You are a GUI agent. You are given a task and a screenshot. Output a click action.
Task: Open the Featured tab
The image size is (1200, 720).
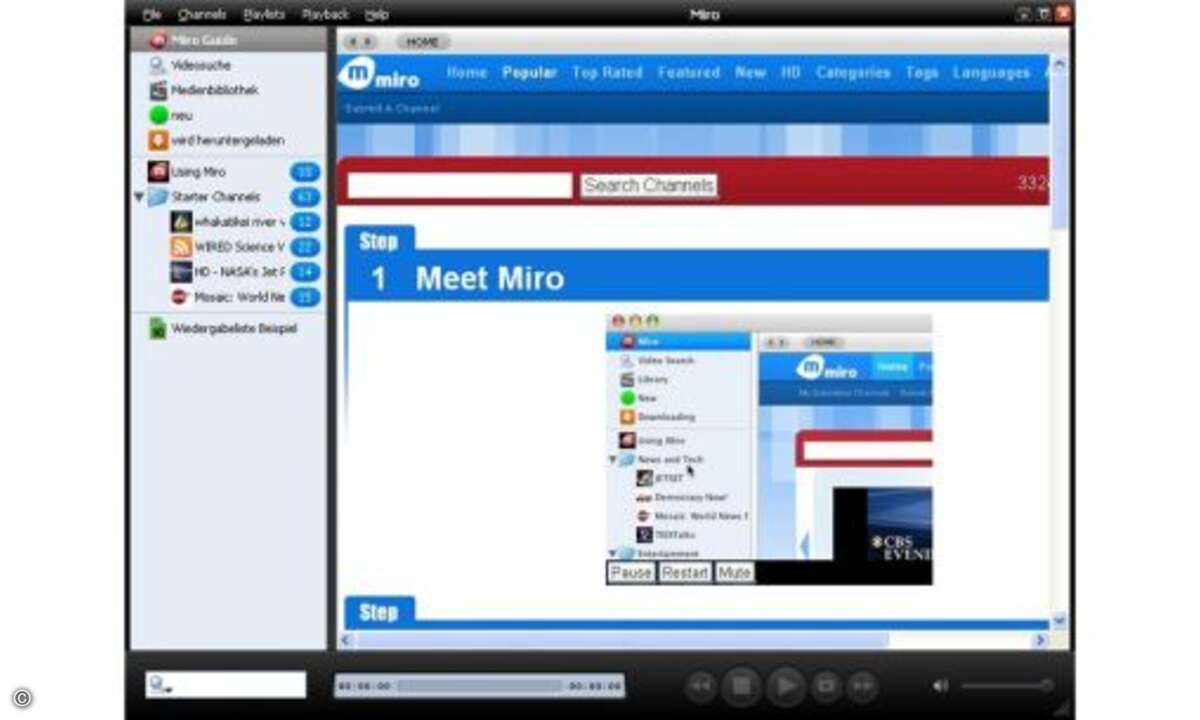pyautogui.click(x=689, y=73)
